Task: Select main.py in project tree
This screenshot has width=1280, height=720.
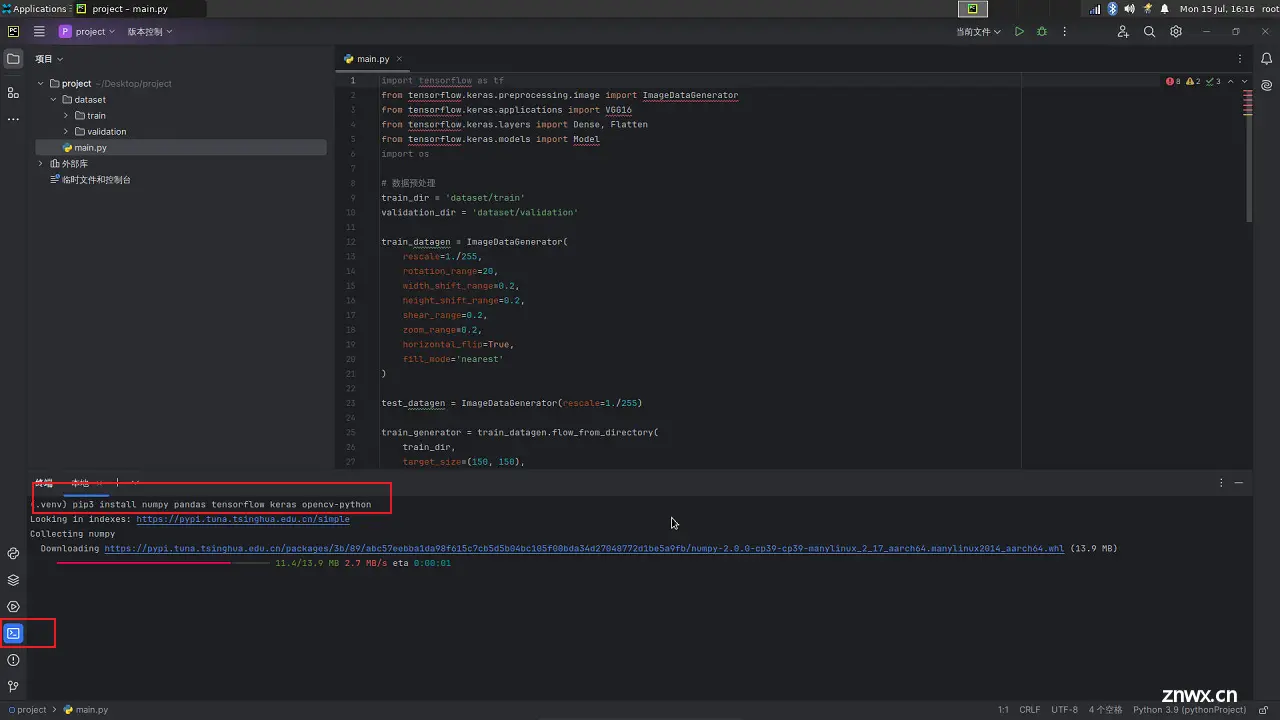Action: (x=180, y=148)
